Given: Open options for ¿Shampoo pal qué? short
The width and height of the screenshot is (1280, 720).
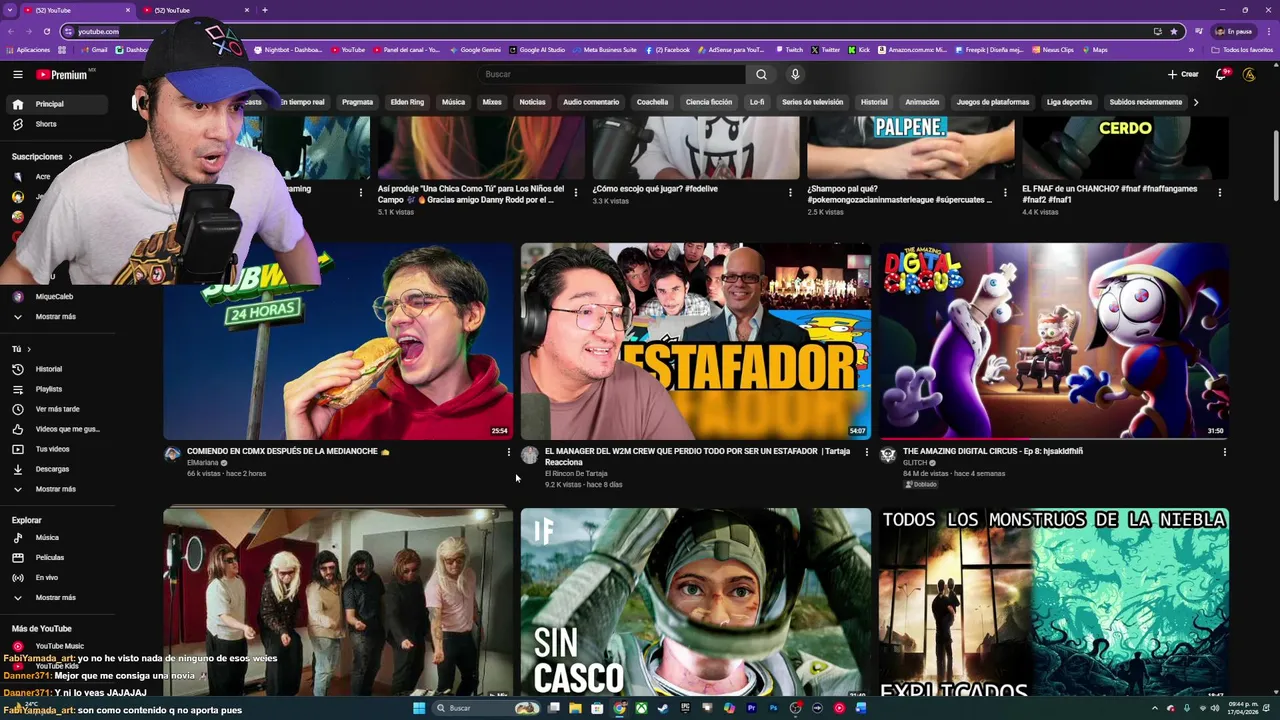Looking at the screenshot, I should point(1005,192).
